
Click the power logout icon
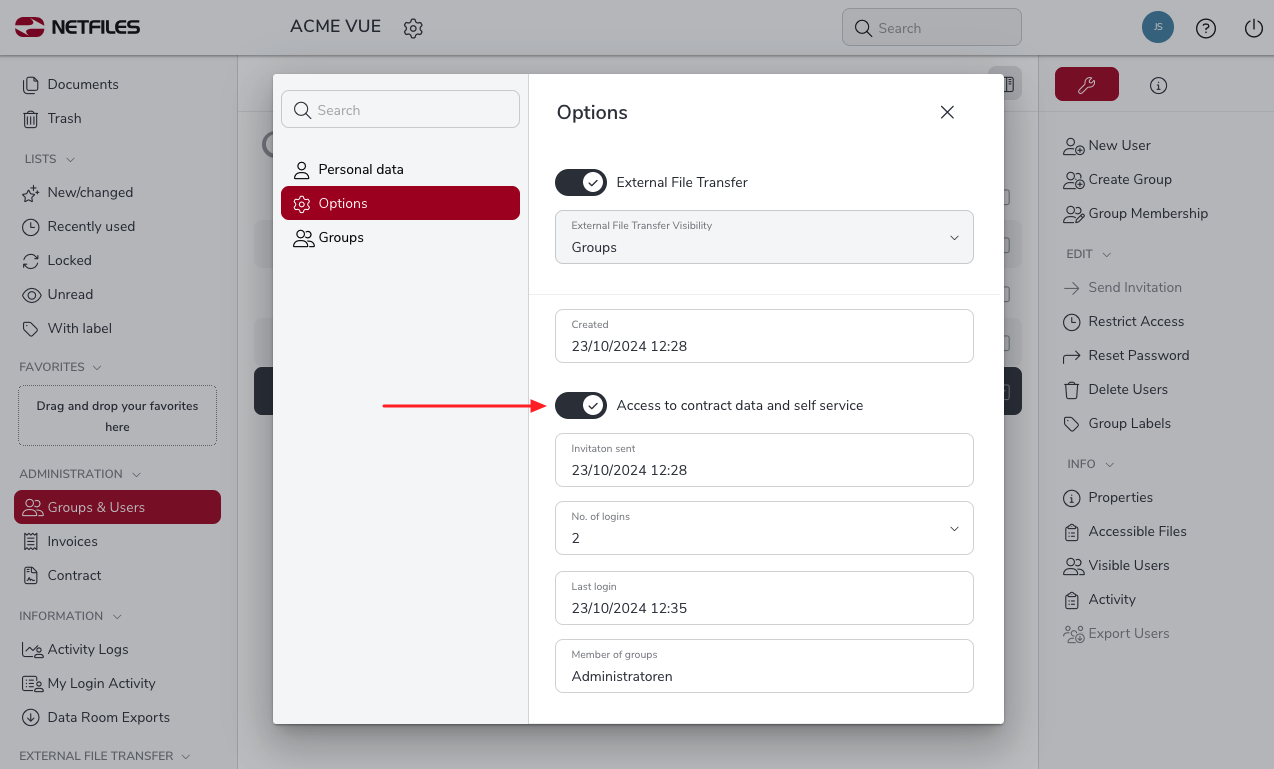1253,28
